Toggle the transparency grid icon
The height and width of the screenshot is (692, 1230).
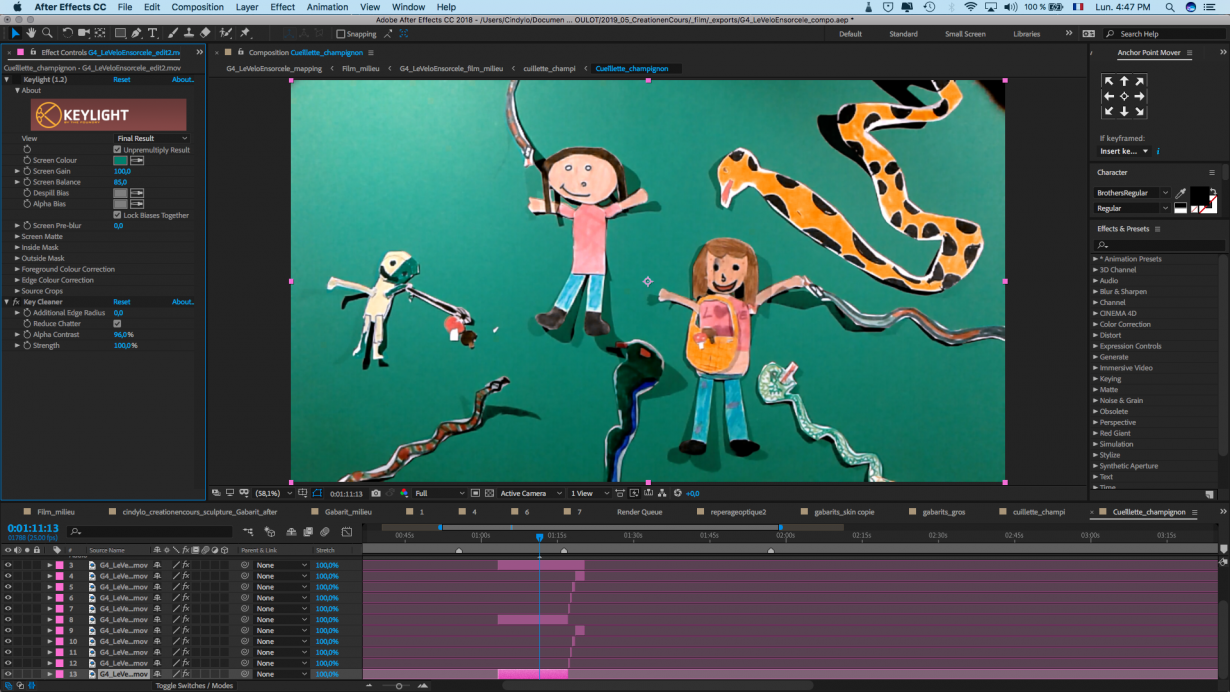pos(489,493)
